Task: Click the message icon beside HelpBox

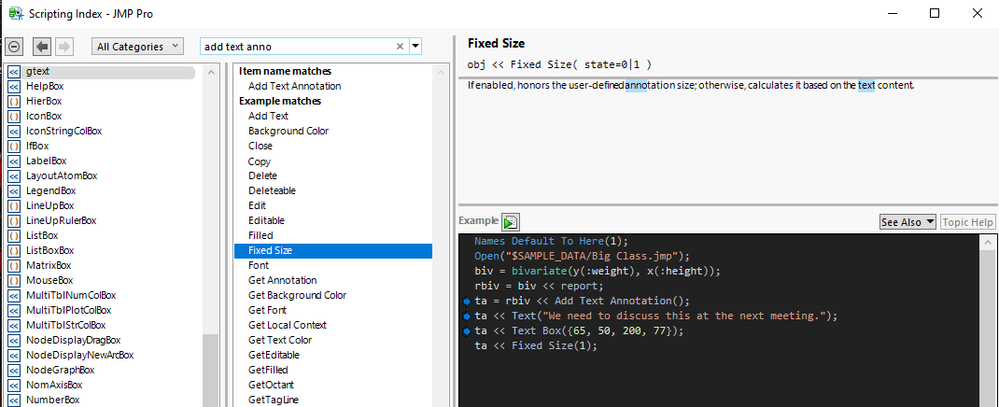Action: [13, 86]
